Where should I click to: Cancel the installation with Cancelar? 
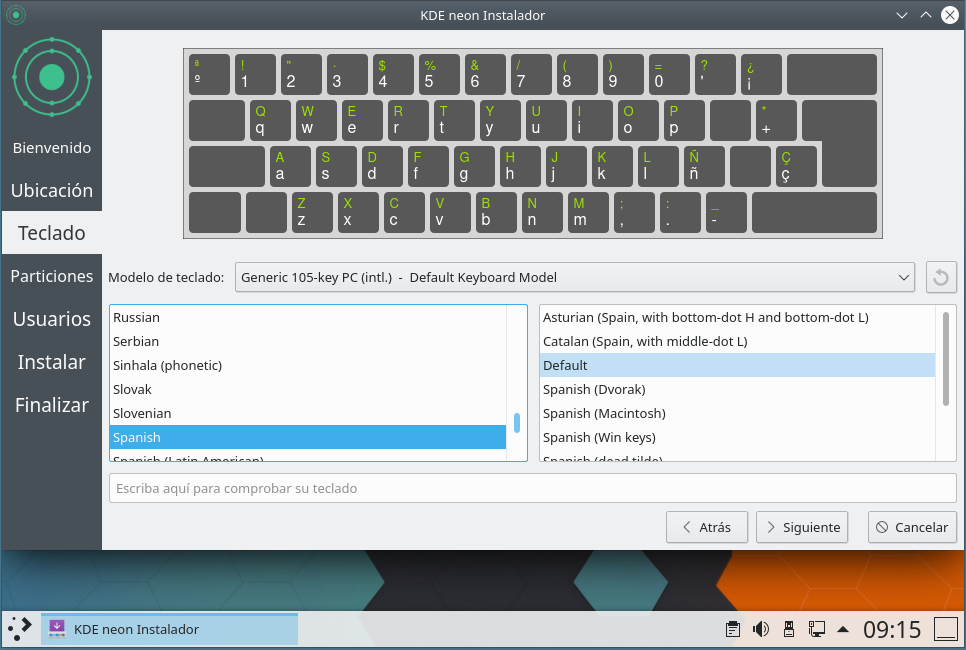click(911, 527)
